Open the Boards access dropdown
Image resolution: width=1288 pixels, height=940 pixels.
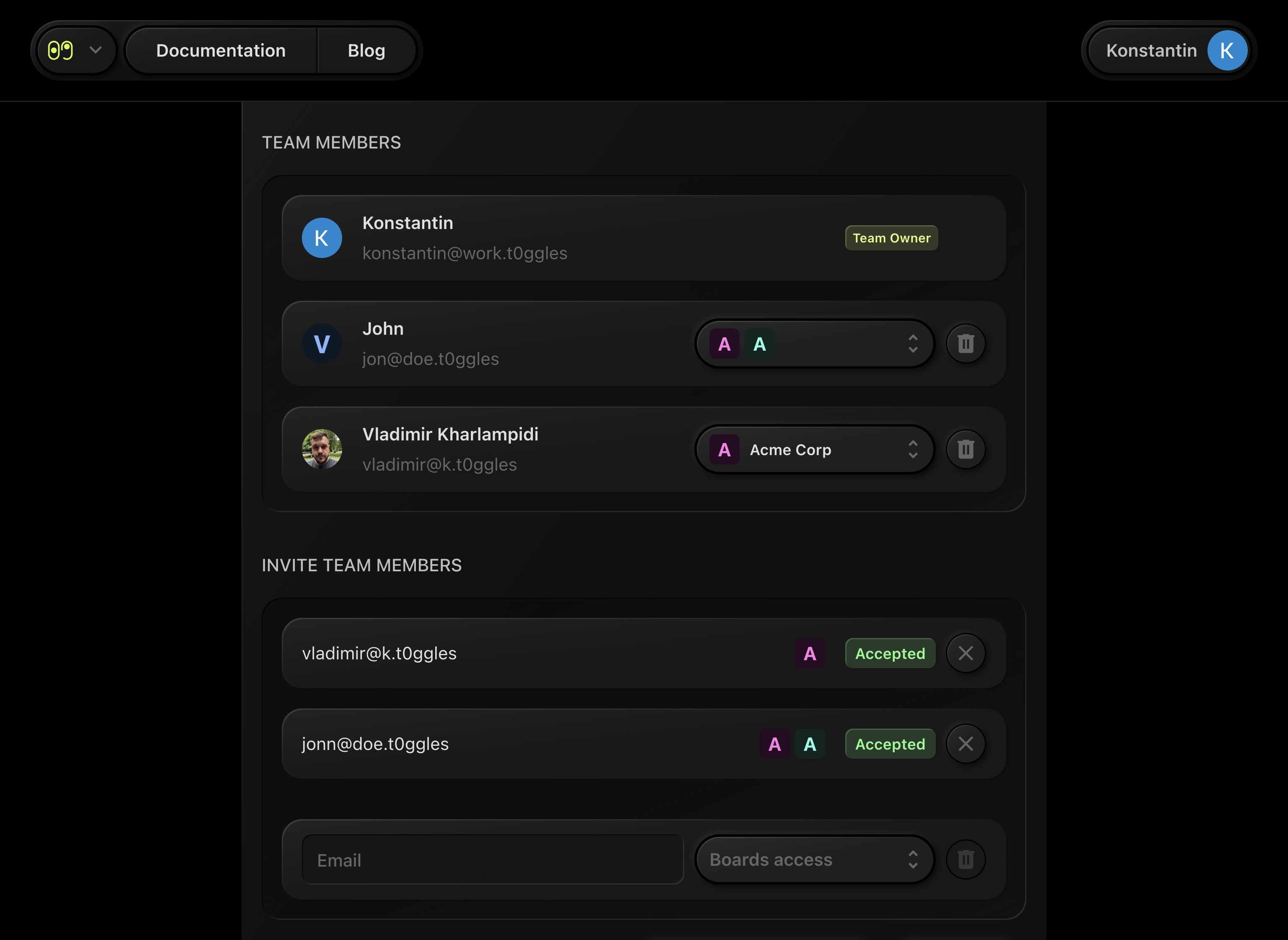[814, 859]
